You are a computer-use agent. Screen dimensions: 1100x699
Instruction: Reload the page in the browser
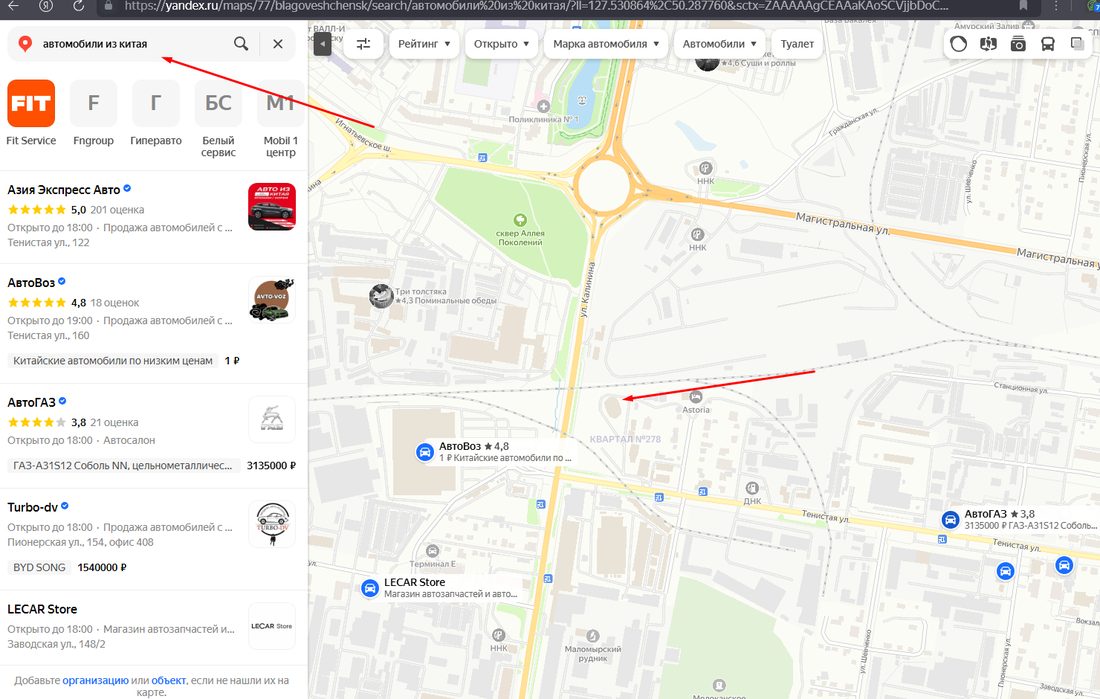click(79, 6)
